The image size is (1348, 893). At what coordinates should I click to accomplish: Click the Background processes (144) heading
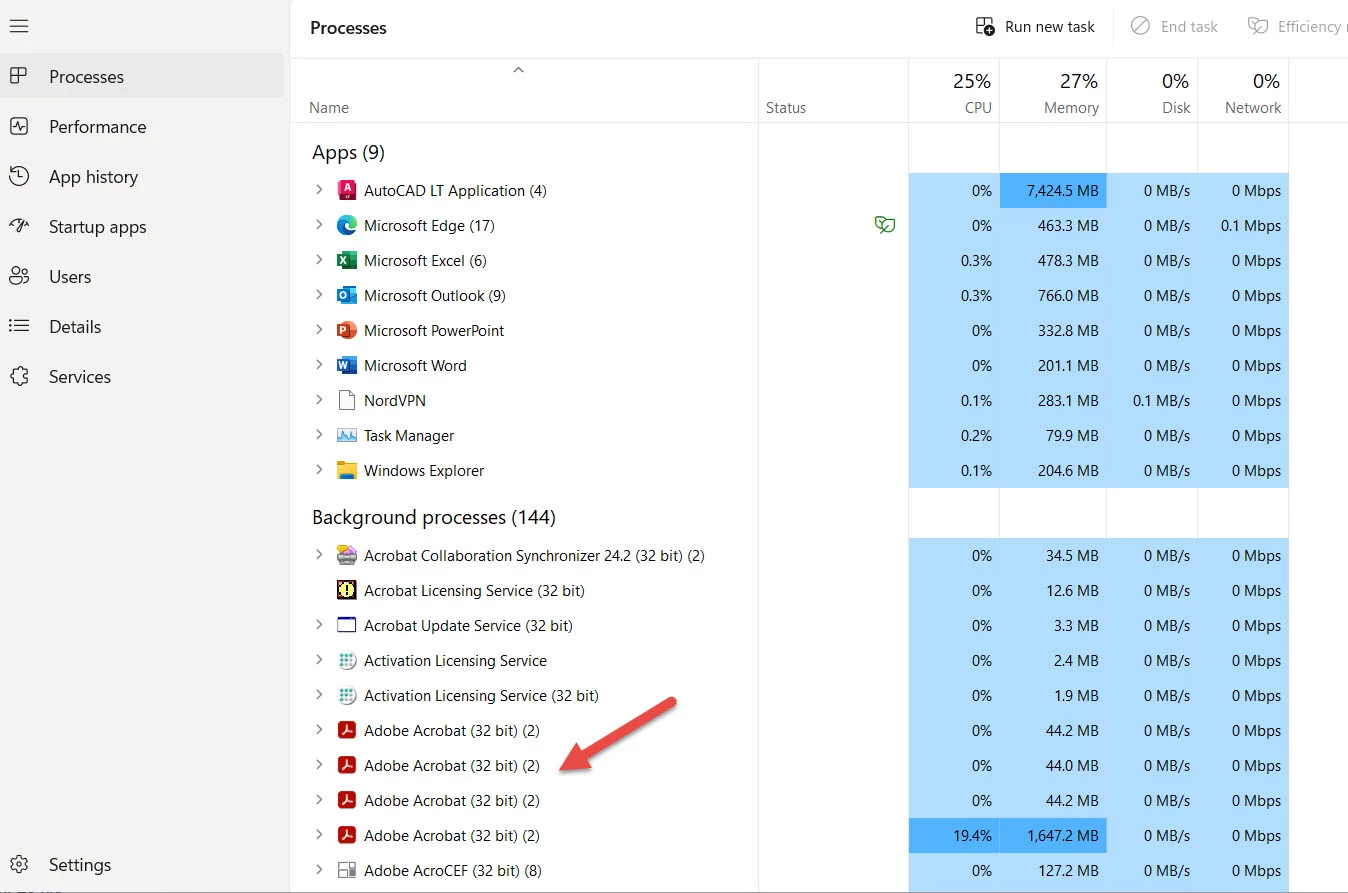click(434, 517)
